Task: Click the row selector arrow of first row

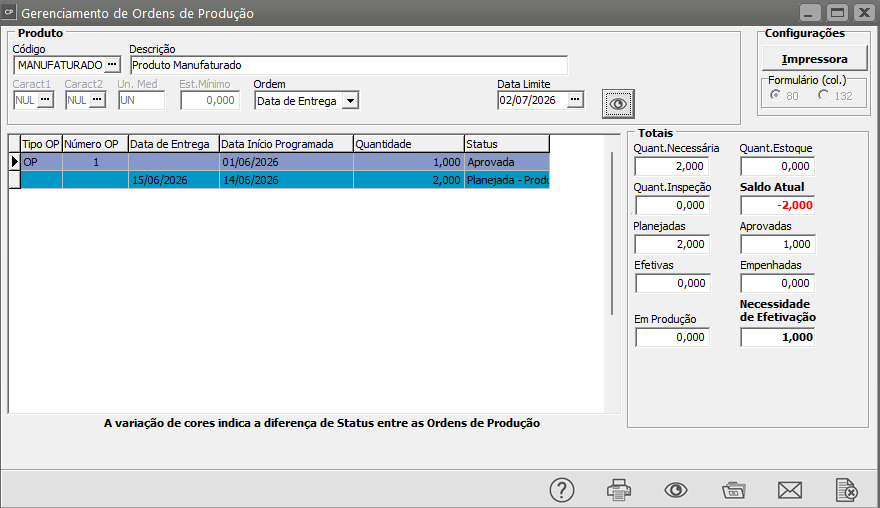Action: pos(15,162)
